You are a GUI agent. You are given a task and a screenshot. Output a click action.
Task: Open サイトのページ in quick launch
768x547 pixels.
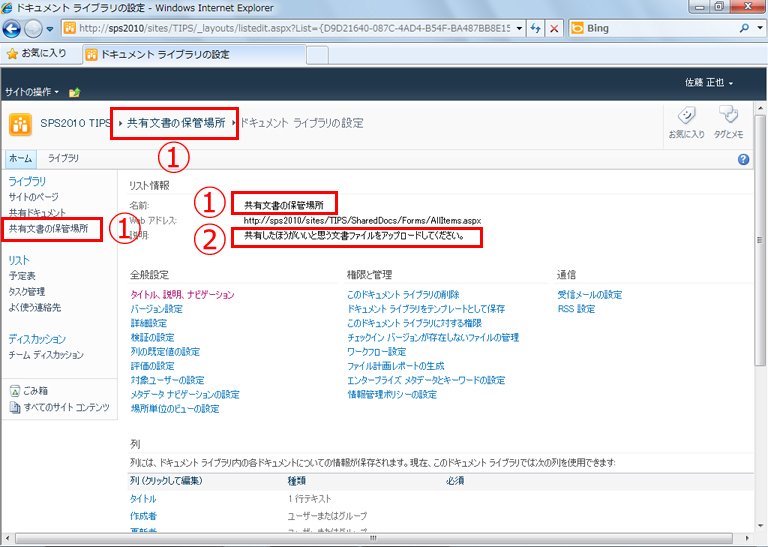point(34,197)
